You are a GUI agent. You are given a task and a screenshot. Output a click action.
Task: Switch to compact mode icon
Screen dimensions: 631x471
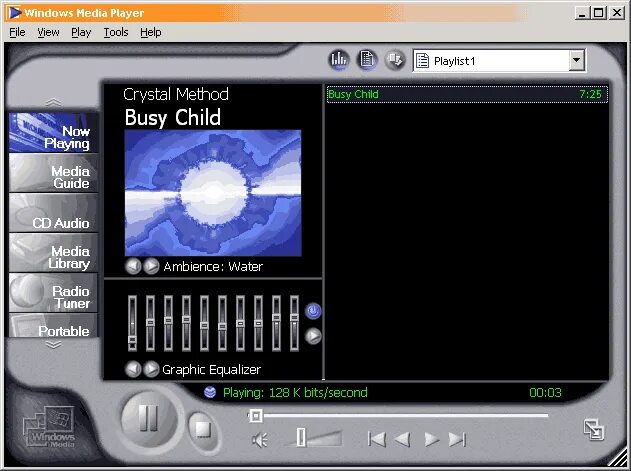tap(594, 430)
